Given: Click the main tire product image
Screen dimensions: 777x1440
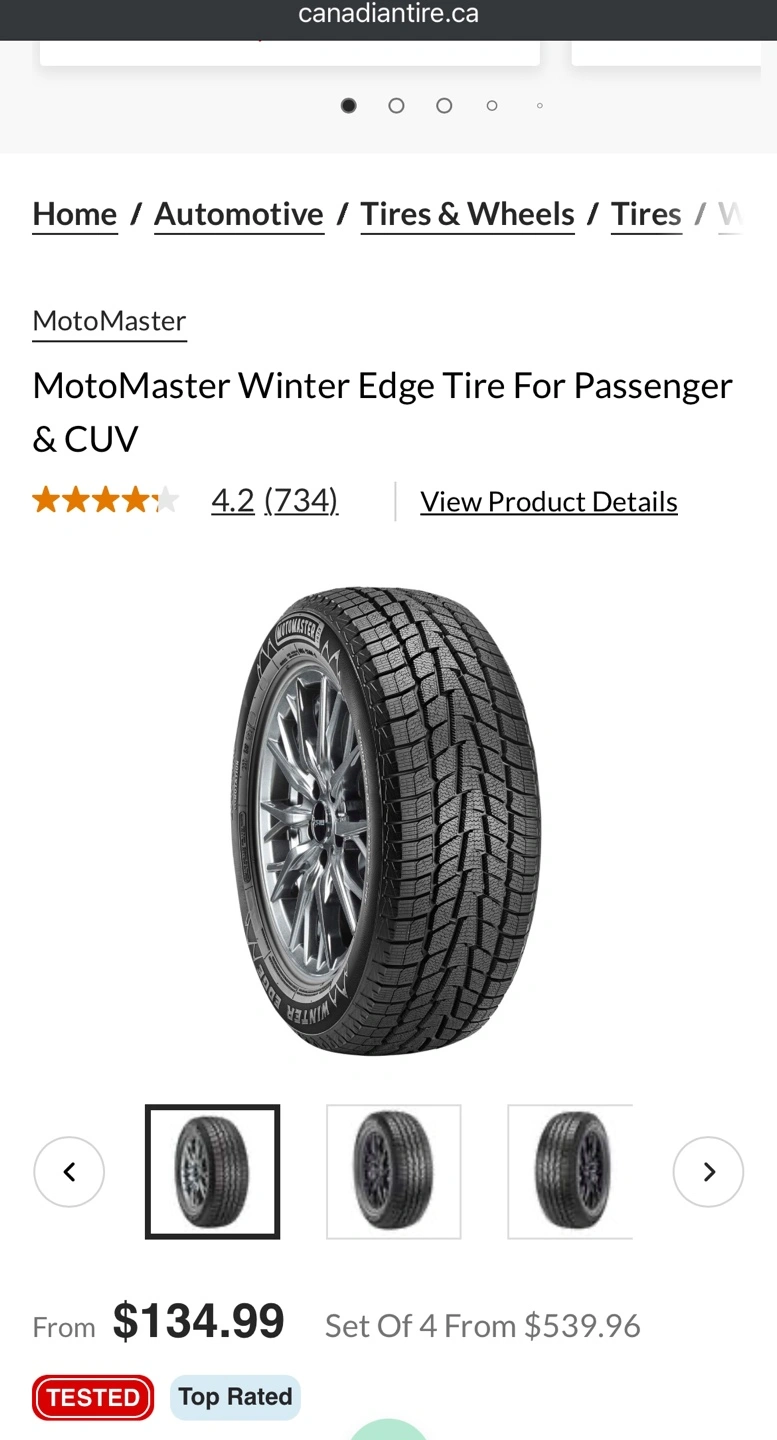Looking at the screenshot, I should (x=386, y=821).
